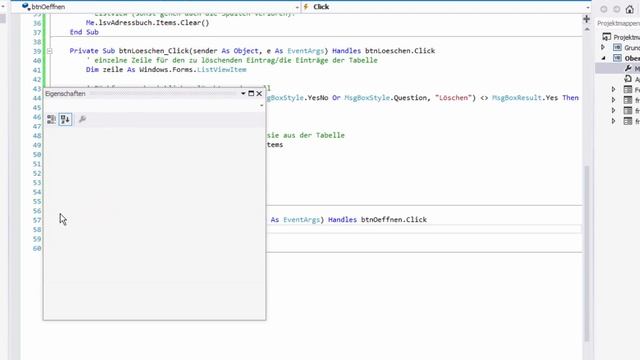Image resolution: width=640 pixels, height=360 pixels.
Task: Click the comment 'sie aus der Tabelle'
Action: point(306,136)
